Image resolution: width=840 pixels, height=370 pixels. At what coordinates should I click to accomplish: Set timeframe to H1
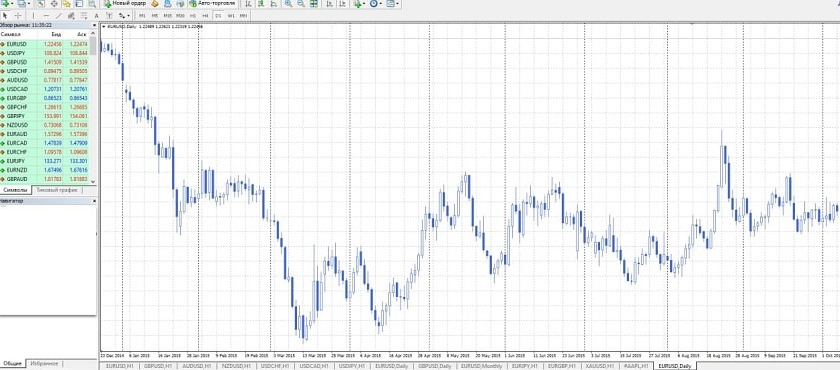pos(192,16)
